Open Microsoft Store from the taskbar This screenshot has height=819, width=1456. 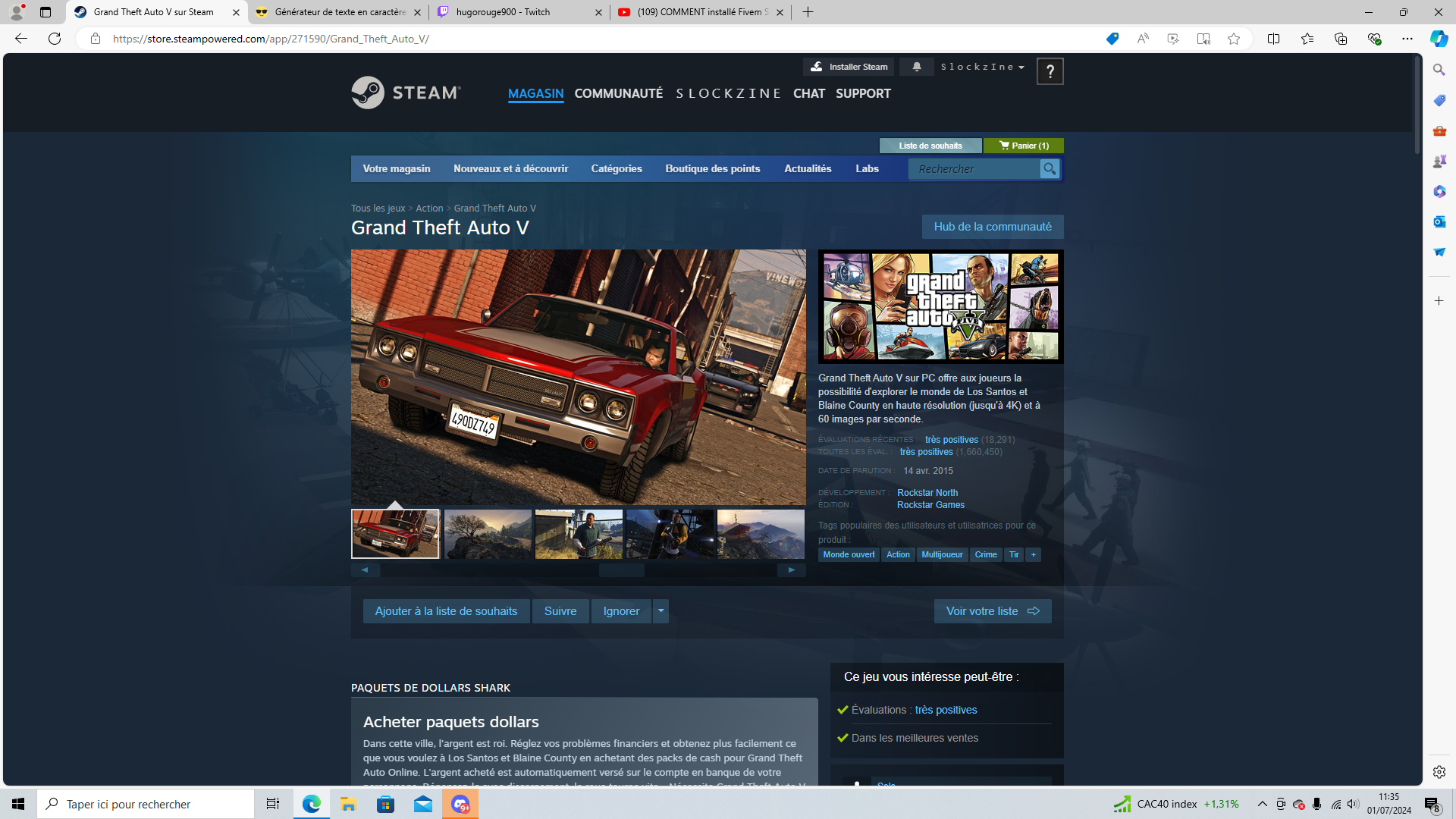tap(385, 804)
